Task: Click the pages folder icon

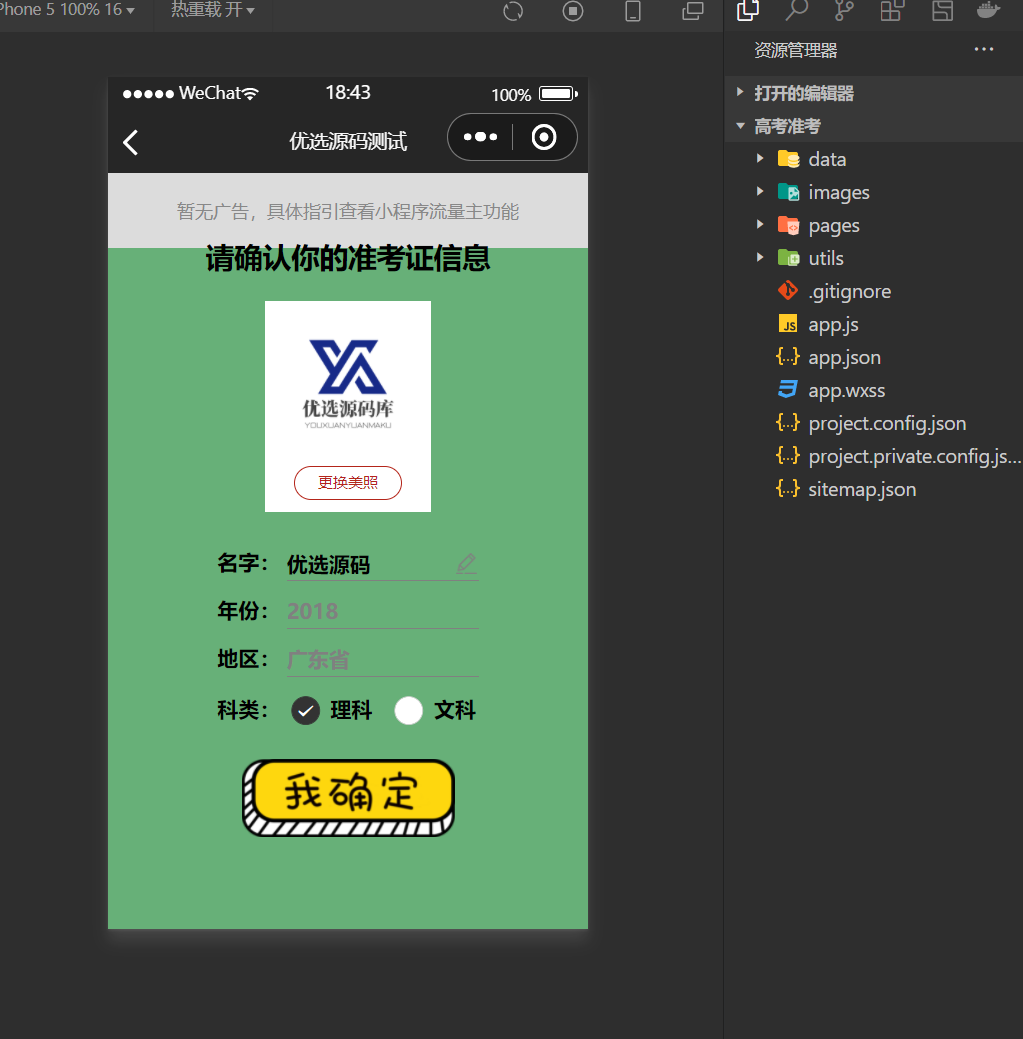Action: [x=788, y=225]
